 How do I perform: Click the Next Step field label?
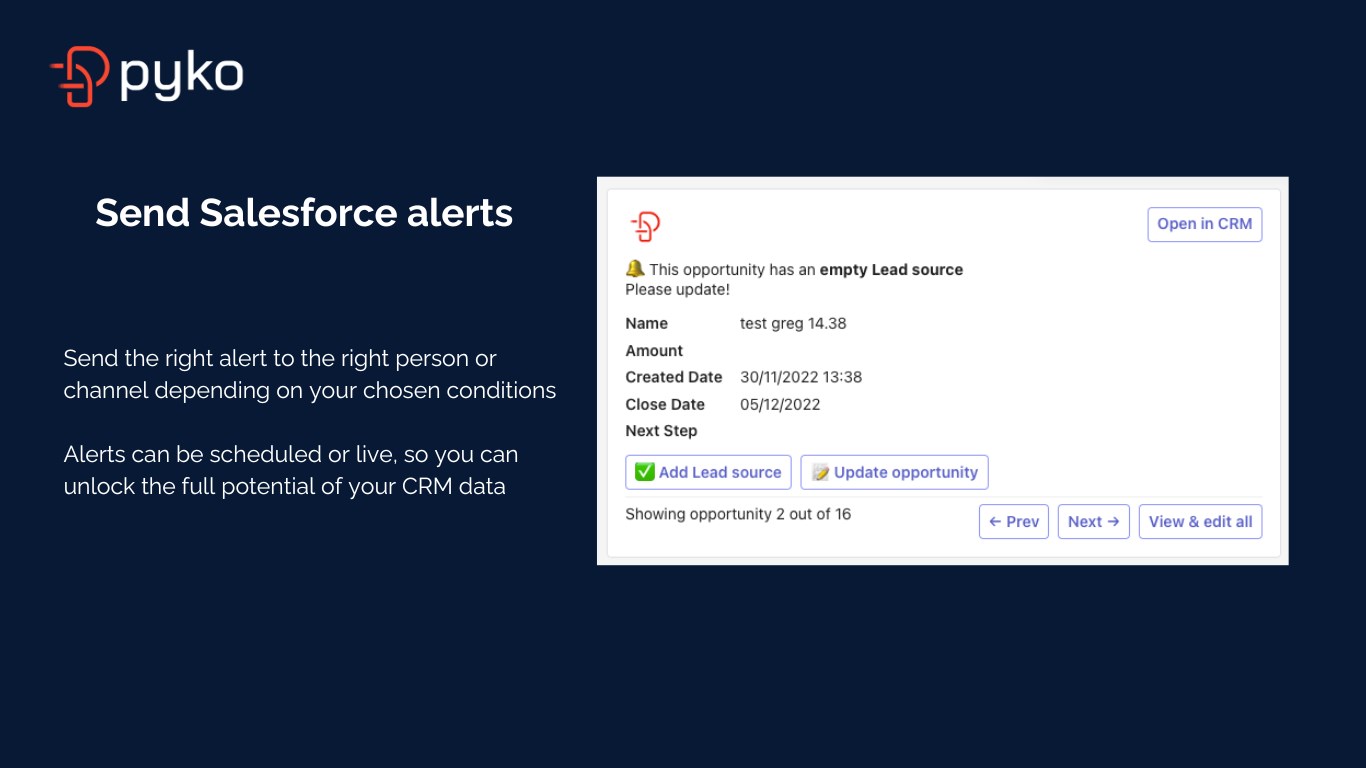661,431
